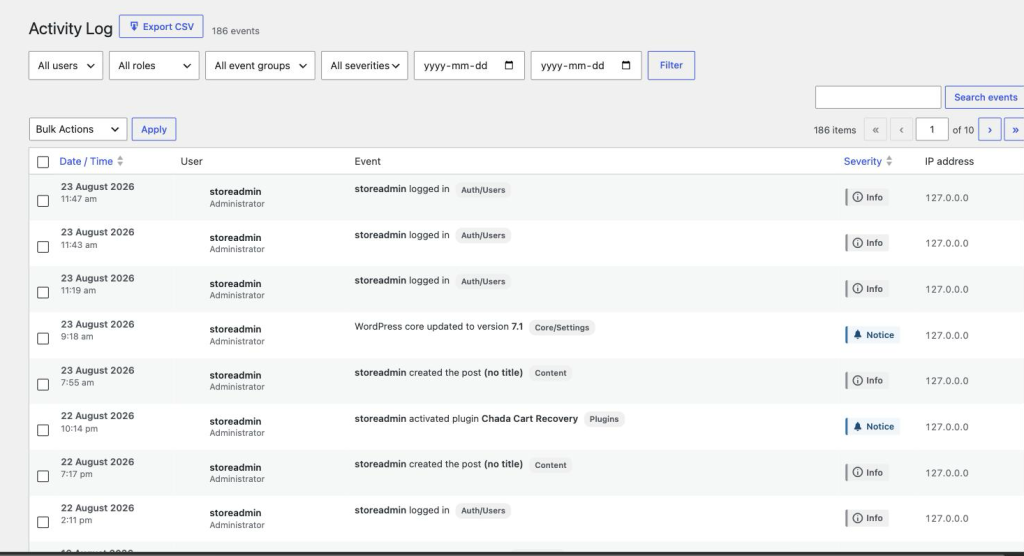Screen dimensions: 1024x556
Task: Click the Apply button
Action: pyautogui.click(x=154, y=129)
